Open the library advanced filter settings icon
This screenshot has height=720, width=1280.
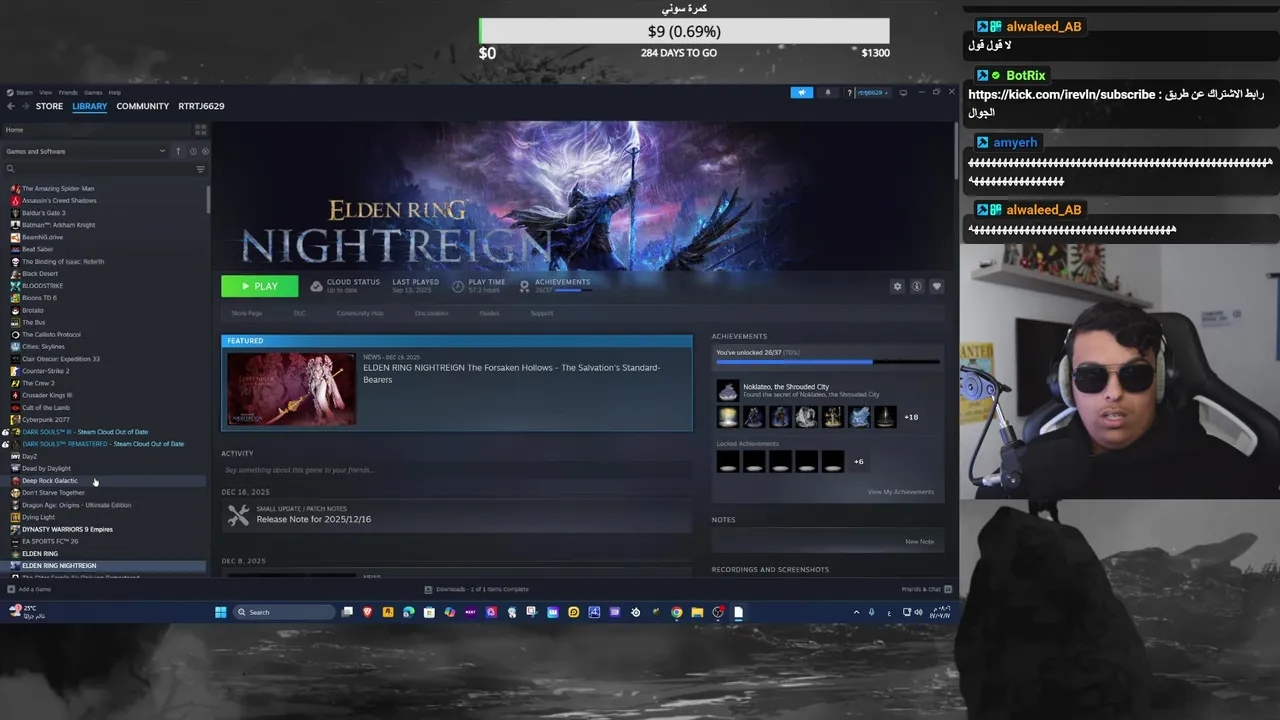200,169
